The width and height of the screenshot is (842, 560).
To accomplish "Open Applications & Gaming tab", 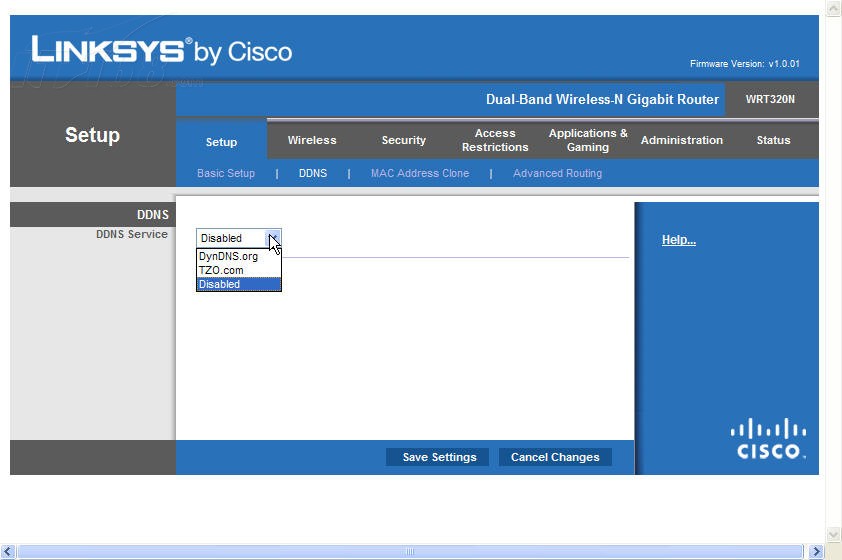I will tap(588, 140).
